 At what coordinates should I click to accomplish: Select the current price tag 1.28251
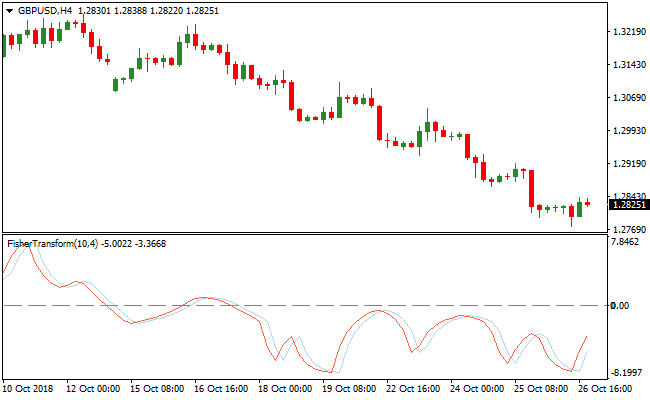627,205
